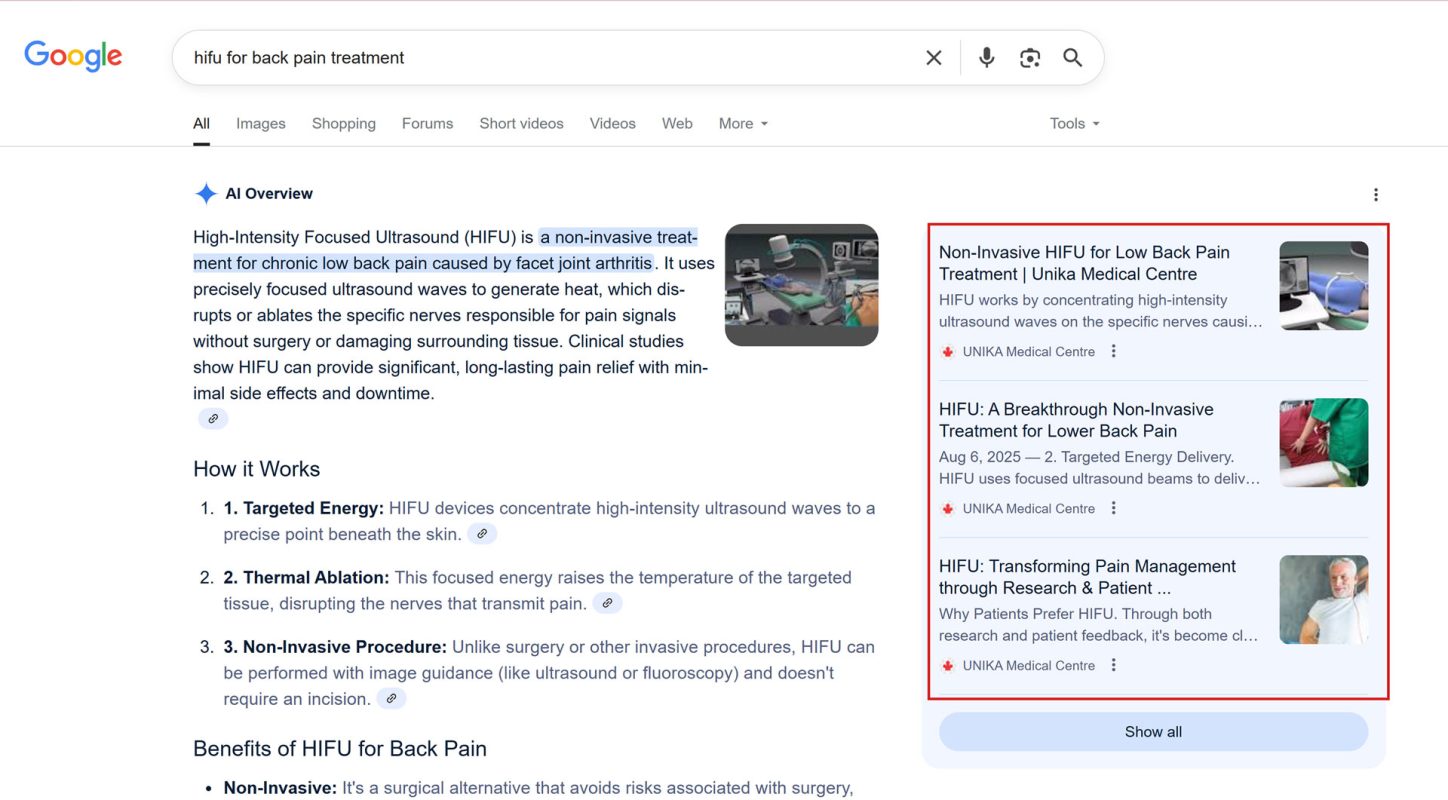Viewport: 1448px width, 800px height.
Task: Switch to the Images tab
Action: (x=260, y=123)
